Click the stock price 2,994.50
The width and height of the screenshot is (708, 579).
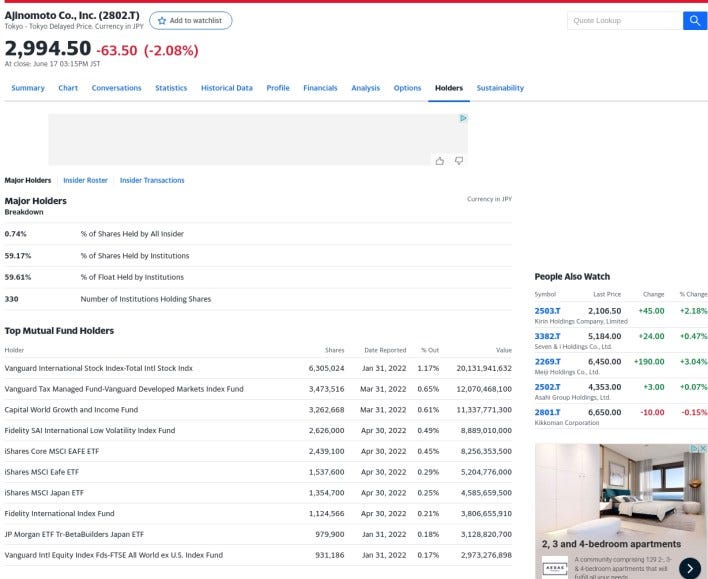tap(48, 48)
